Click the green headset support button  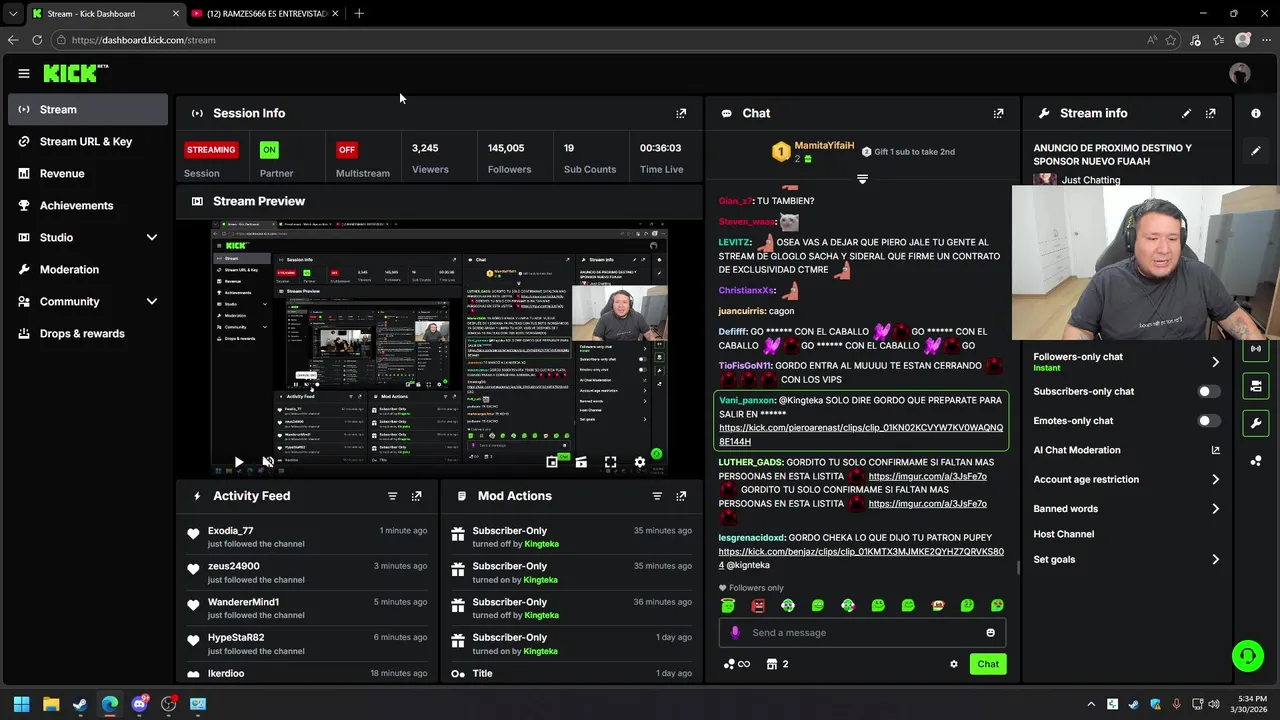point(1247,656)
